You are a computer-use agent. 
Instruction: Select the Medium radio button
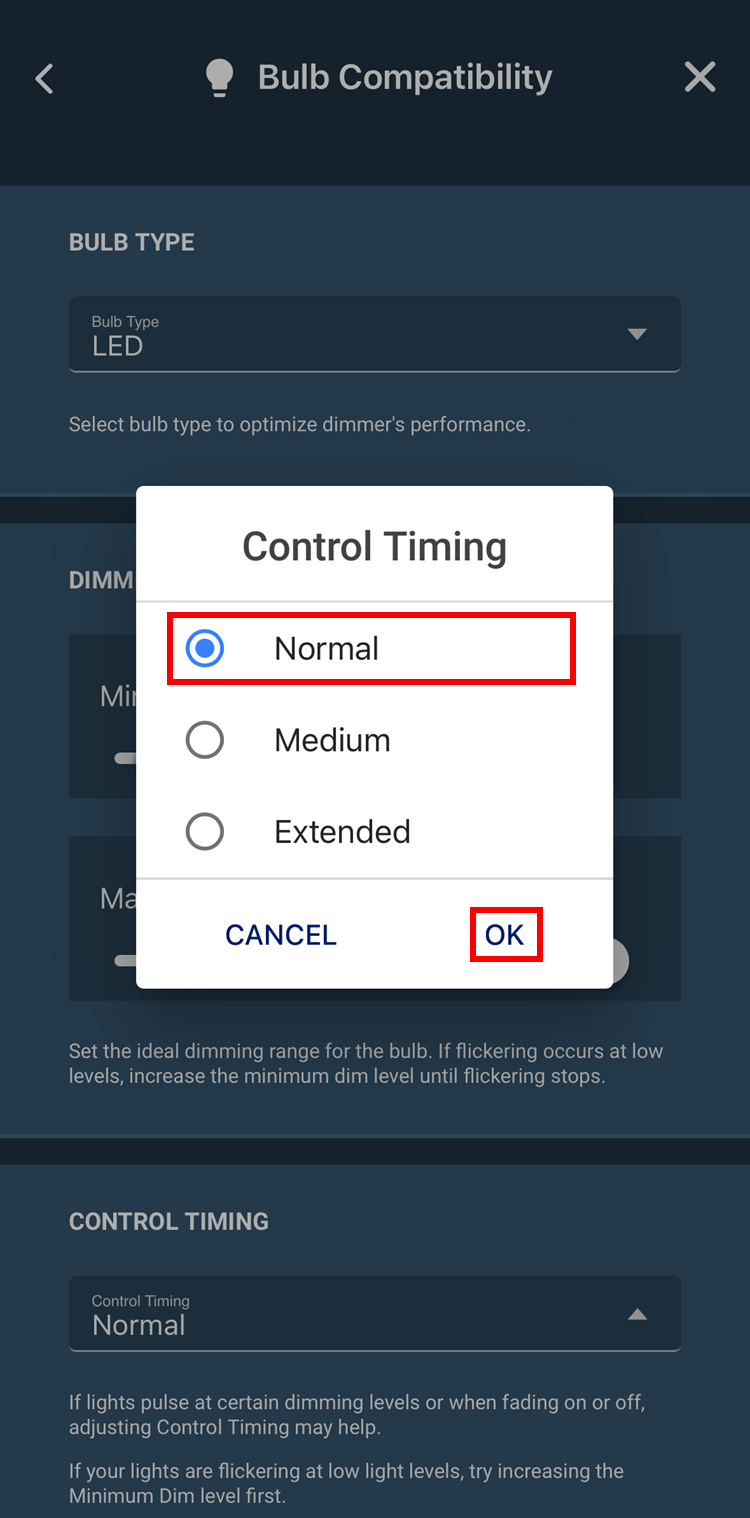[205, 741]
